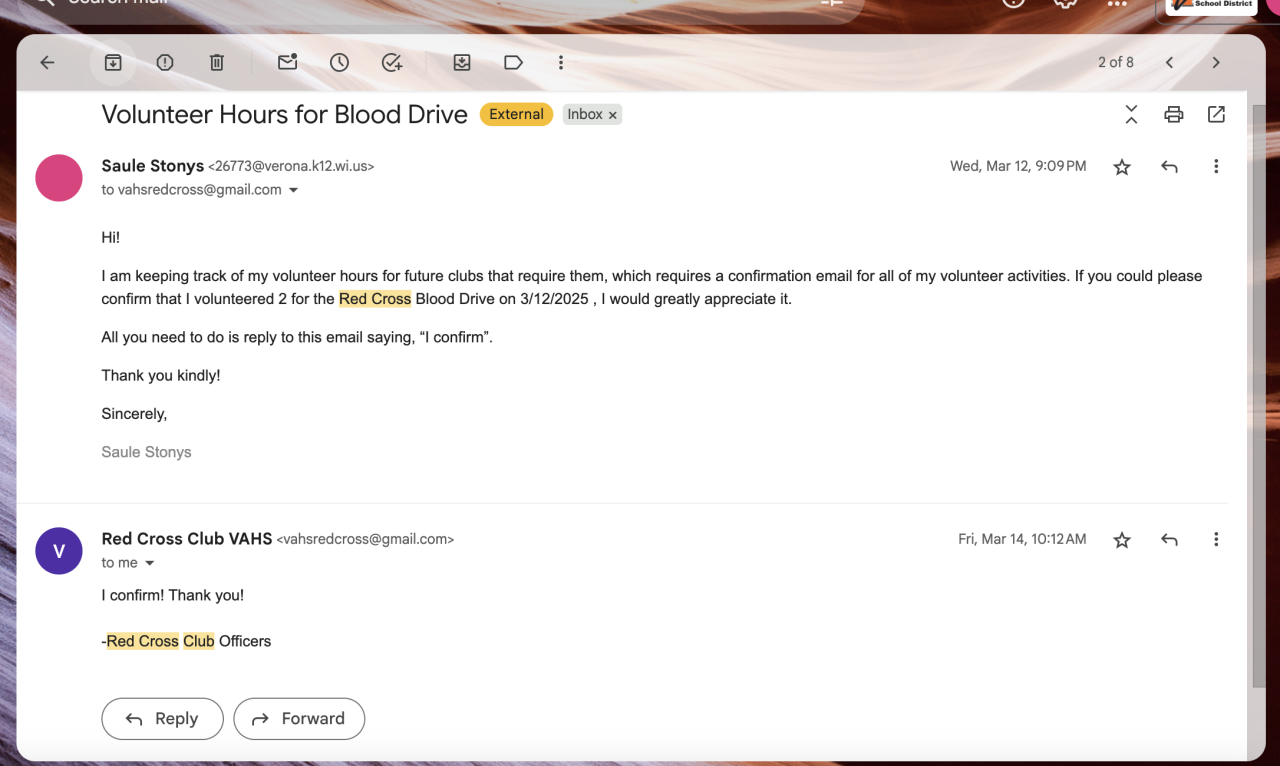Screen dimensions: 1280x766
Task: Print the whole conversation
Action: 1174,114
